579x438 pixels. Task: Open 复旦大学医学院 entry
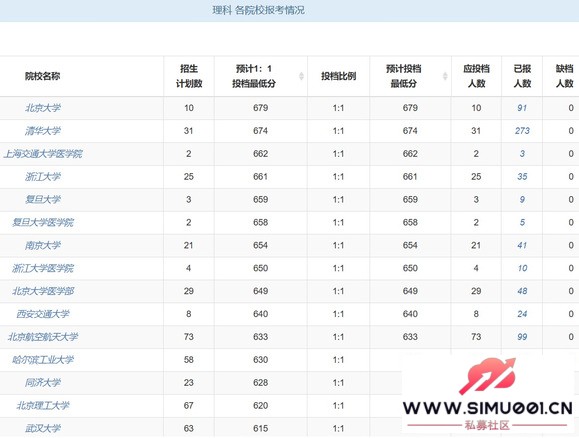pyautogui.click(x=43, y=222)
